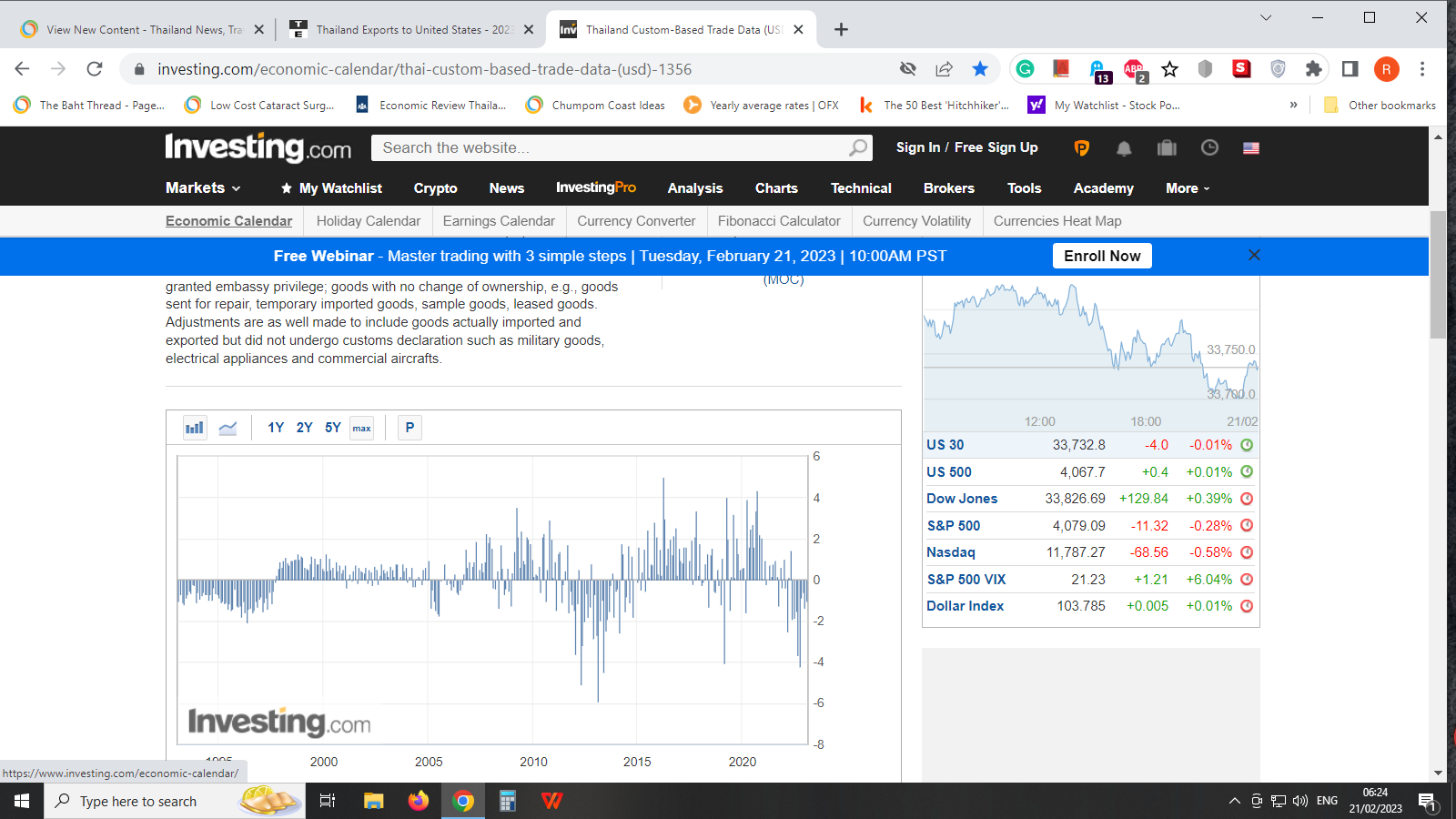The image size is (1456, 819).
Task: Open the Charts menu
Action: [776, 188]
